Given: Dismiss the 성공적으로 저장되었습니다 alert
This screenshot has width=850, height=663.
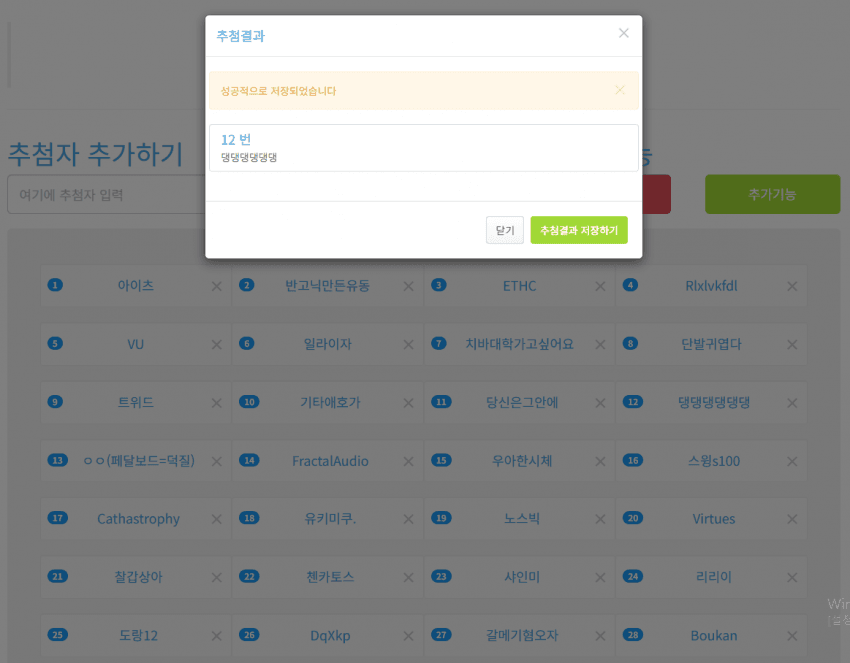Looking at the screenshot, I should [x=619, y=90].
